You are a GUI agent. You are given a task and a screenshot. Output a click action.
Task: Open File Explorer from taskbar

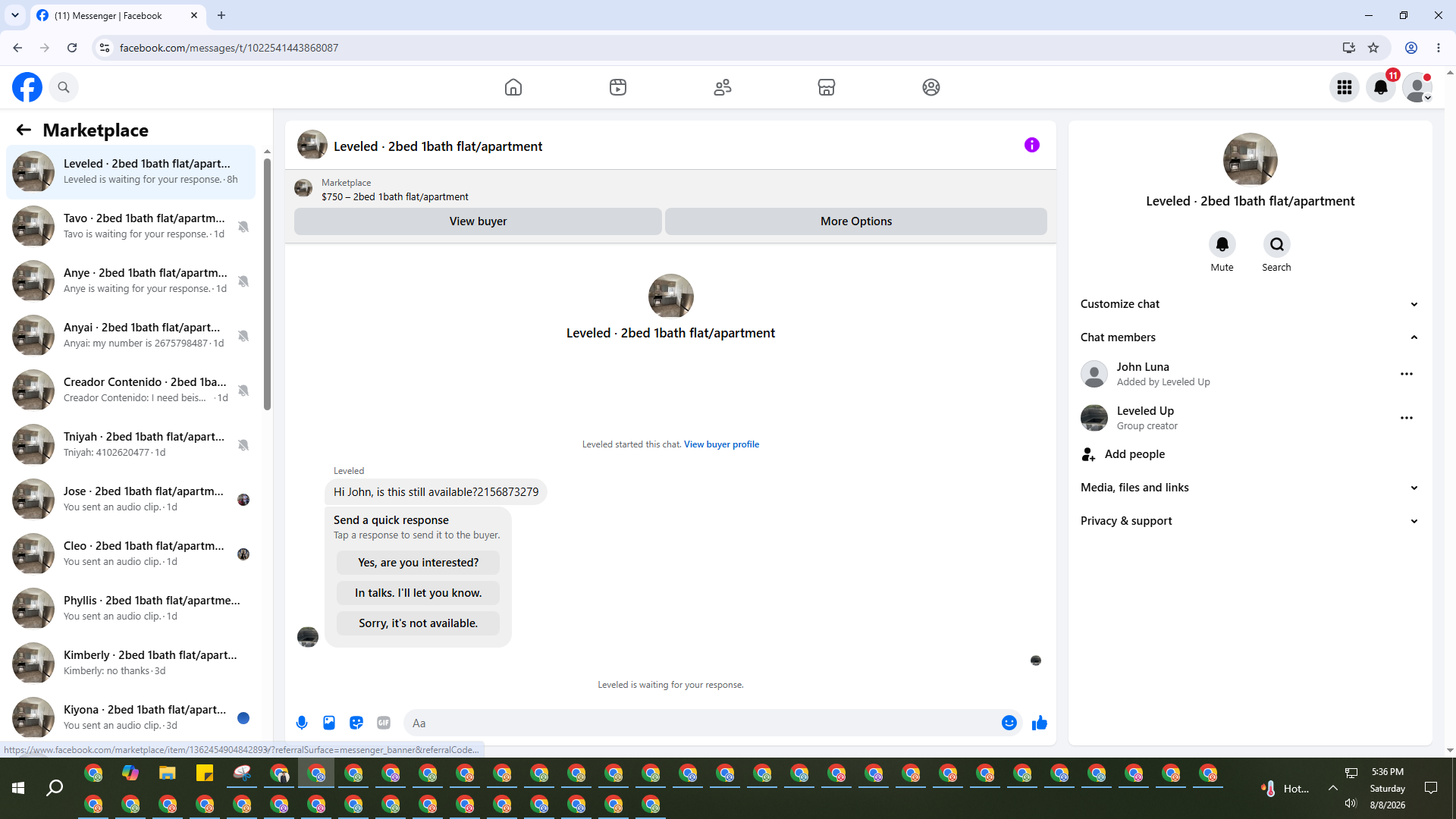[x=168, y=773]
